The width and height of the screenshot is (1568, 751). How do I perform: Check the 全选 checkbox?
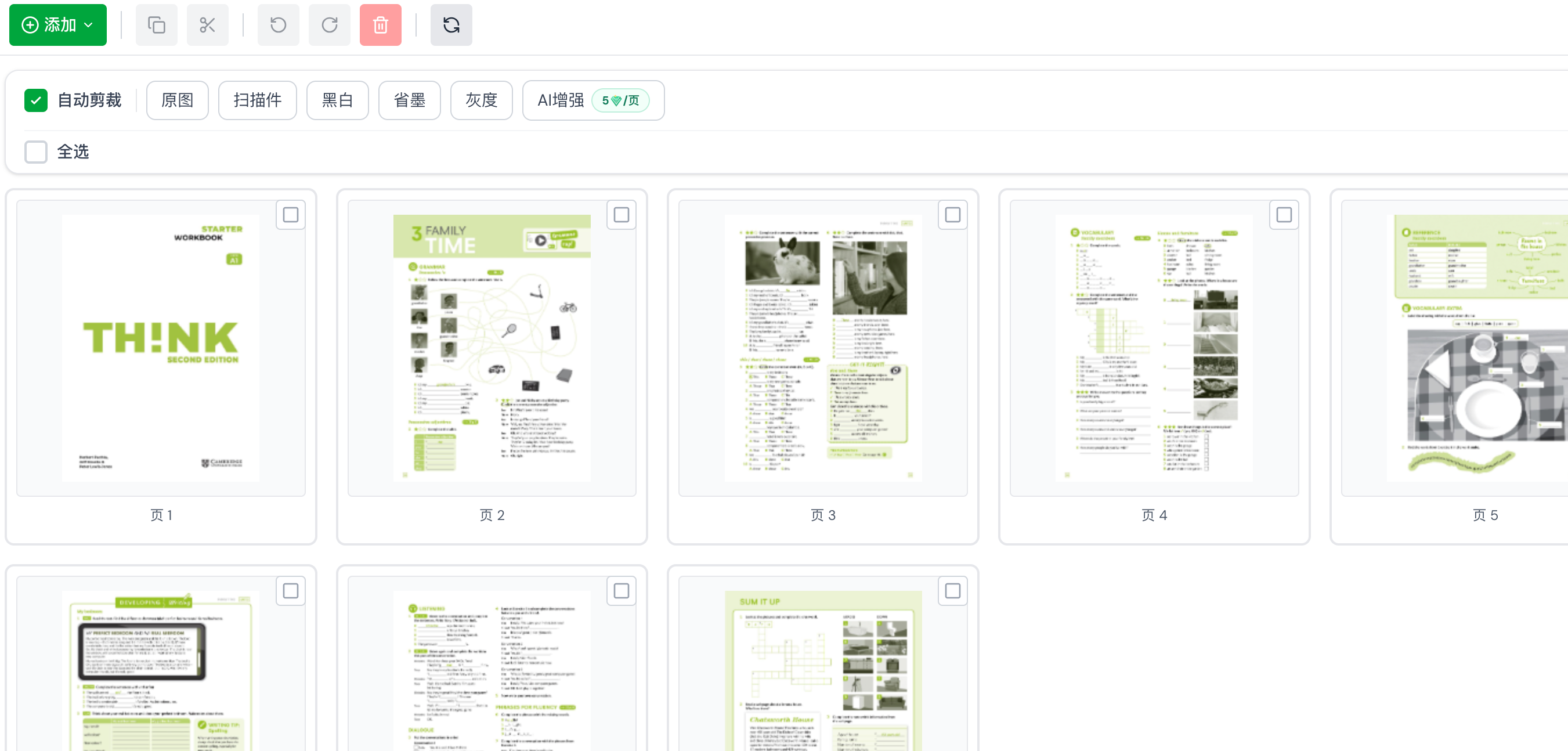click(x=36, y=151)
